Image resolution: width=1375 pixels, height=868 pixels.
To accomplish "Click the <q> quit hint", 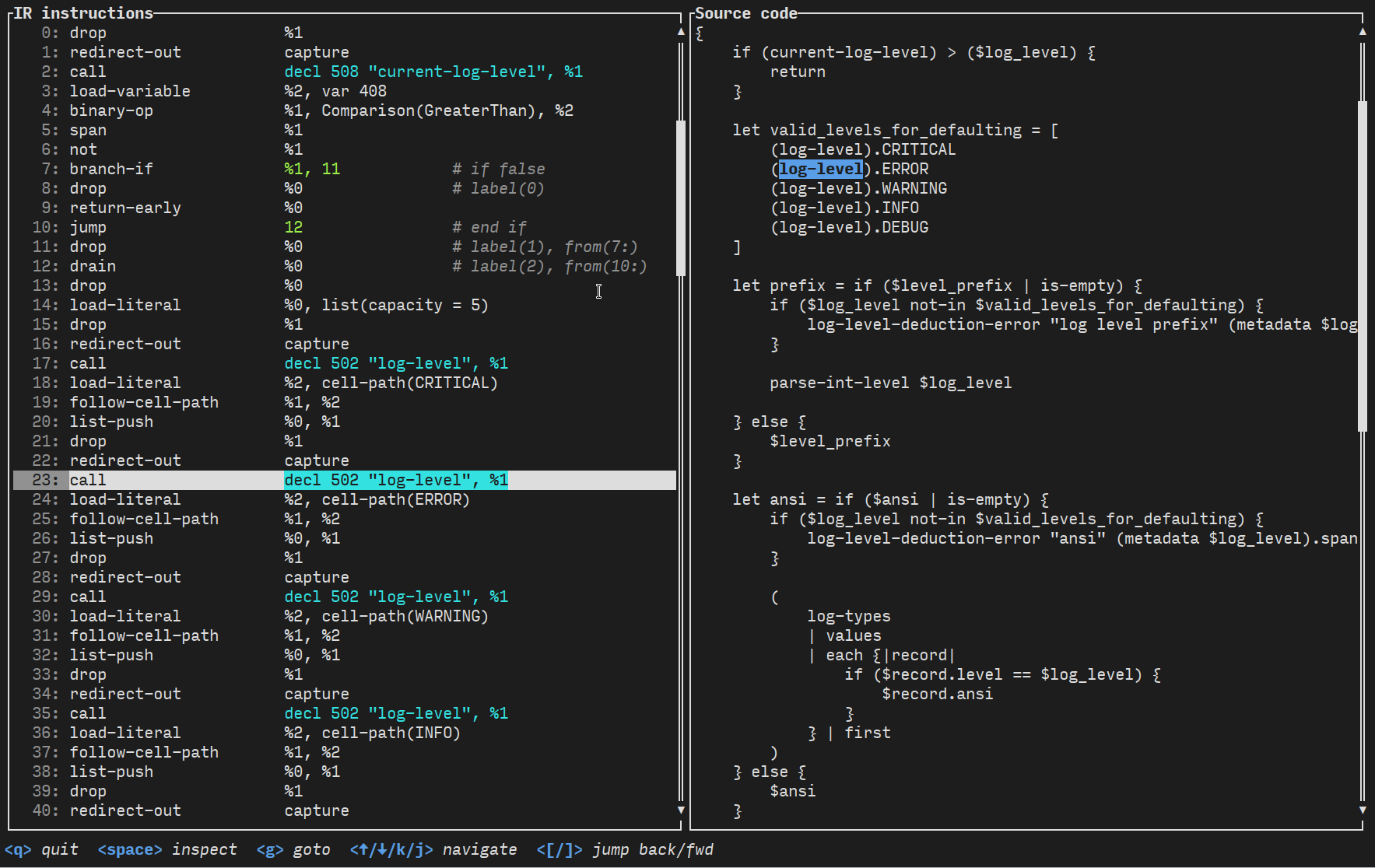I will (41, 849).
